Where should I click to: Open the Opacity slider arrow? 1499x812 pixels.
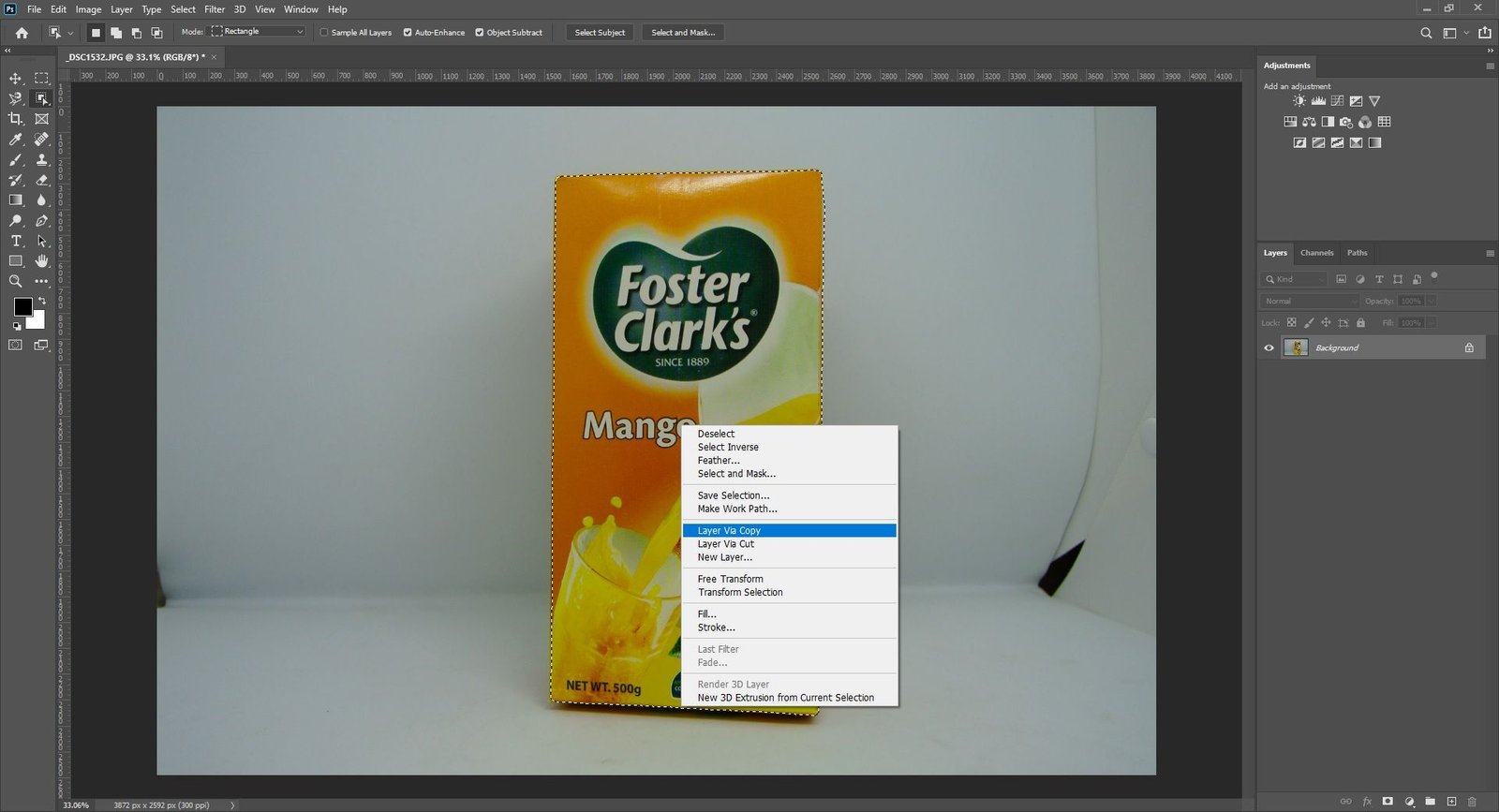pos(1431,302)
